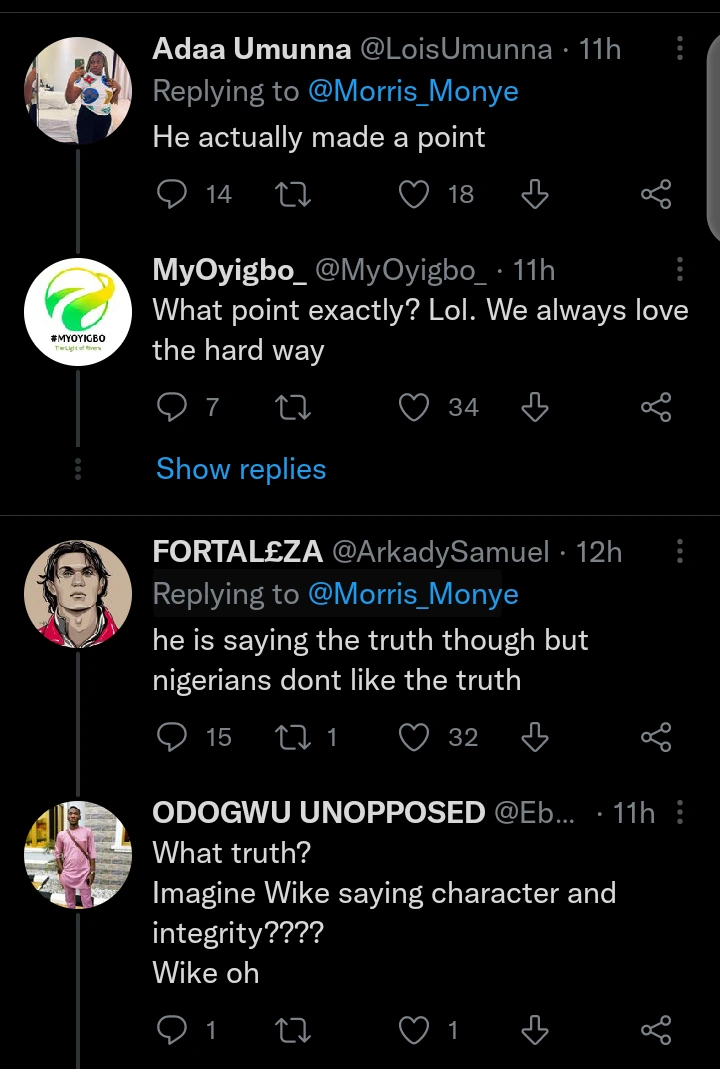This screenshot has width=720, height=1069.
Task: Expand the Show replies thread
Action: [241, 469]
